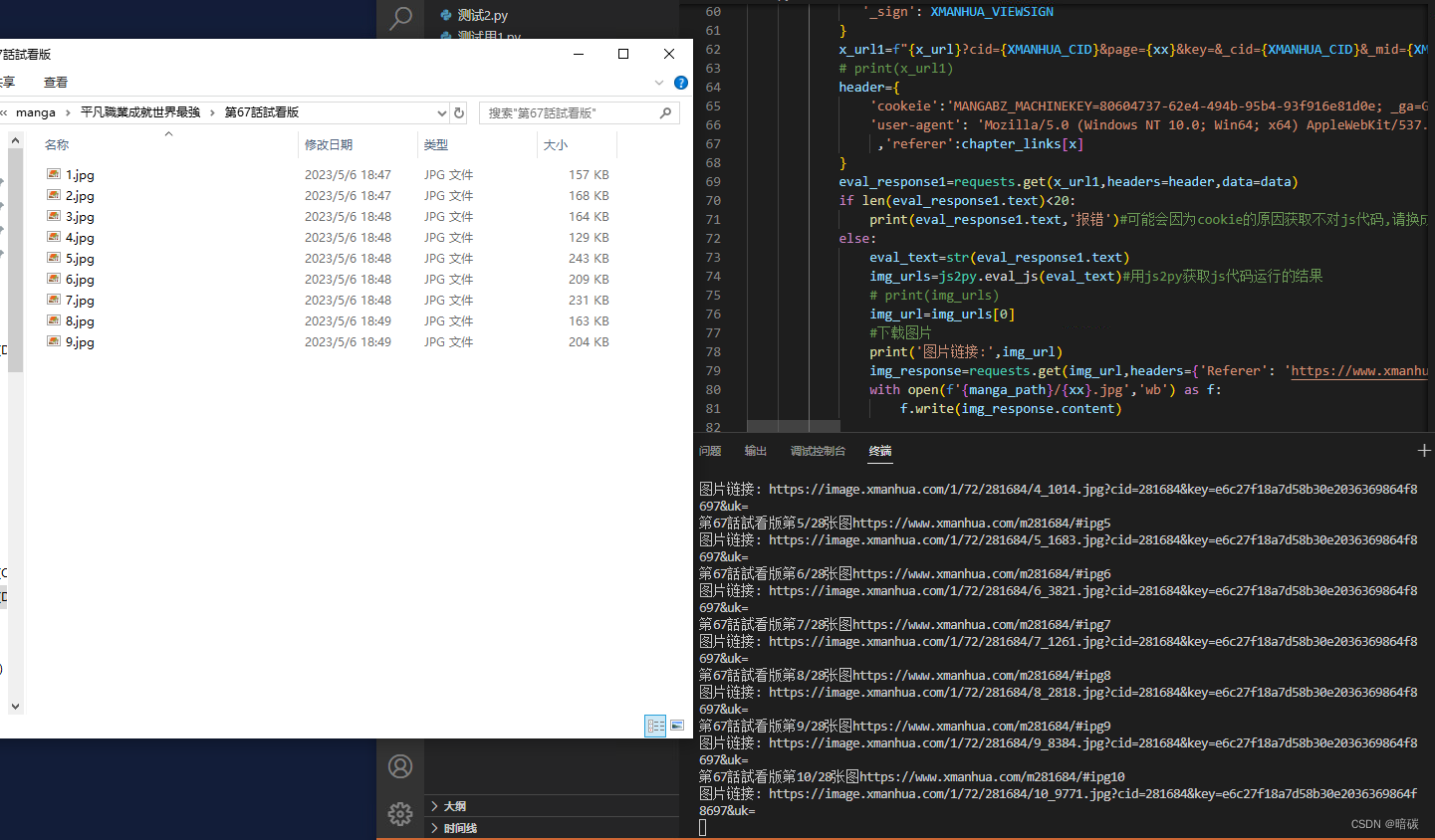Switch to the 终端 panel tab

pos(880,451)
